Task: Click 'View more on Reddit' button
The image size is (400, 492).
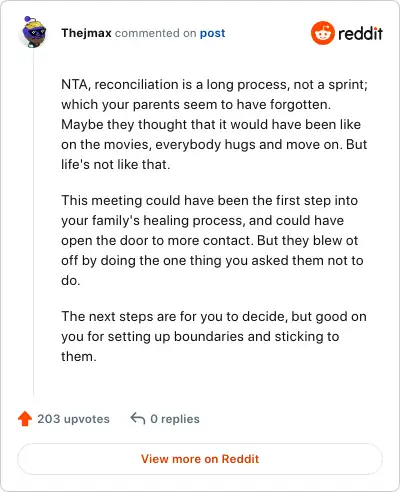Action: (200, 459)
